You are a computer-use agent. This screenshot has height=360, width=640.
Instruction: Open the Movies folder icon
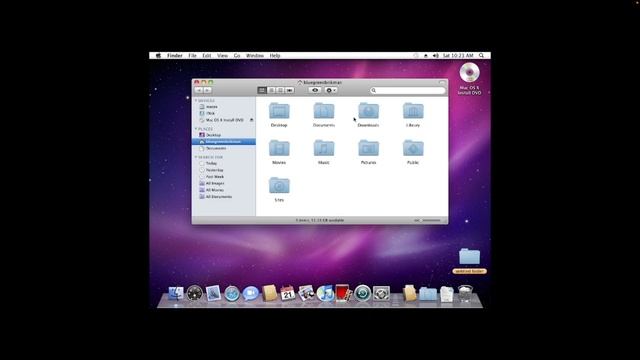pos(279,148)
